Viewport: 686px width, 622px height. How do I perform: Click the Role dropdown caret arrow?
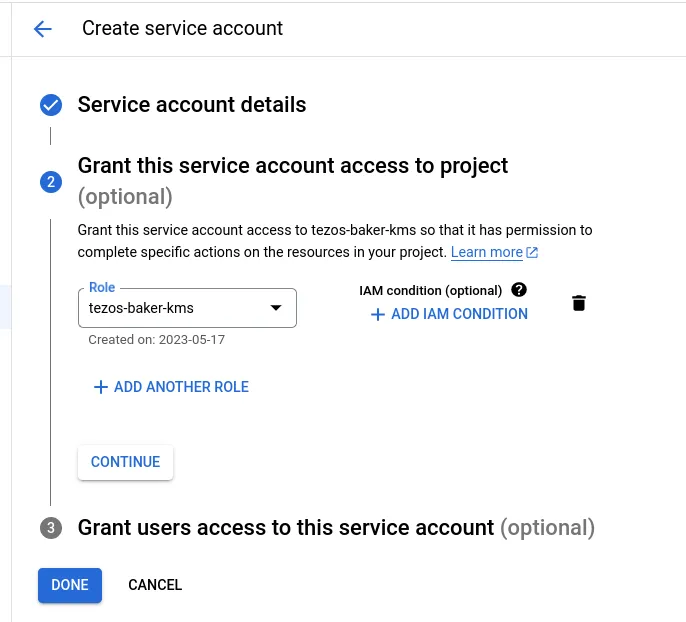[276, 308]
